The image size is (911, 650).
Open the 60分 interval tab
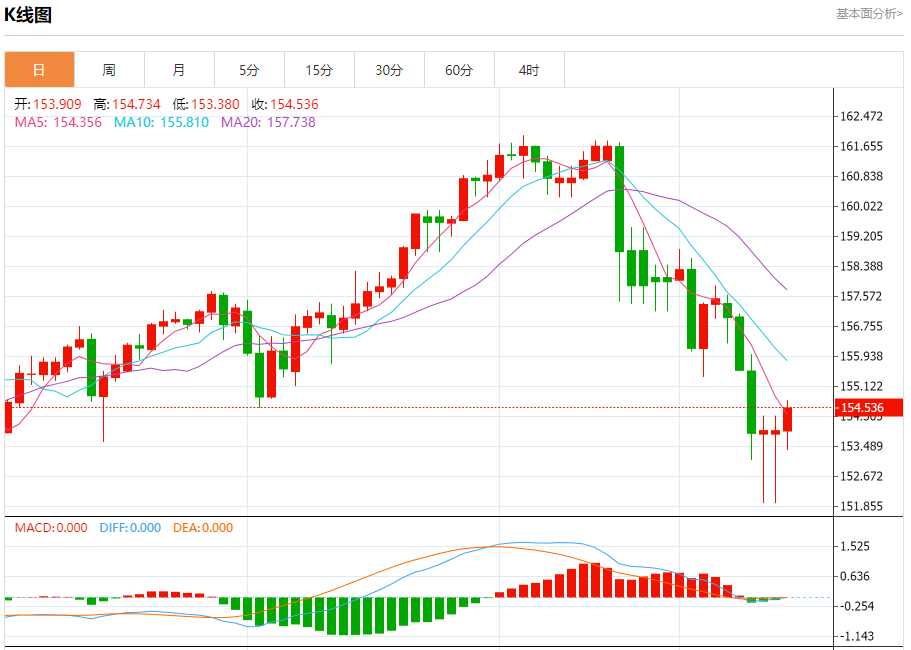pos(460,70)
